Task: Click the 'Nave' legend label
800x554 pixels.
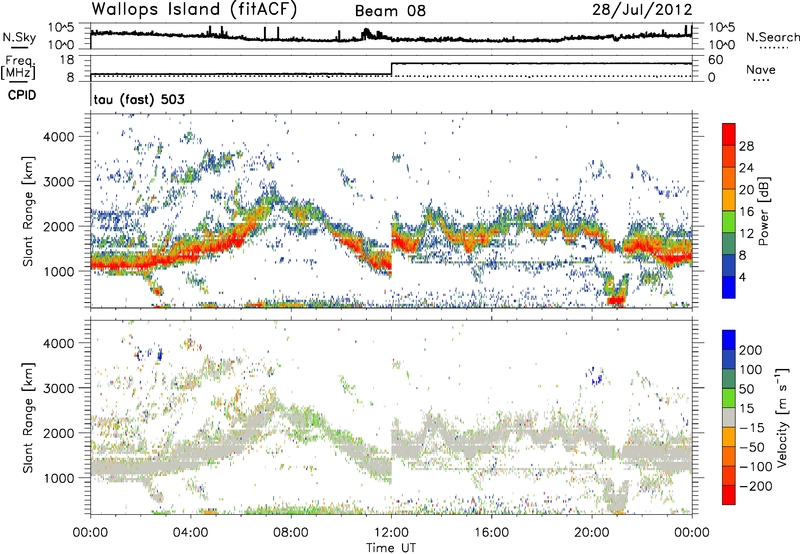Action: pos(761,70)
